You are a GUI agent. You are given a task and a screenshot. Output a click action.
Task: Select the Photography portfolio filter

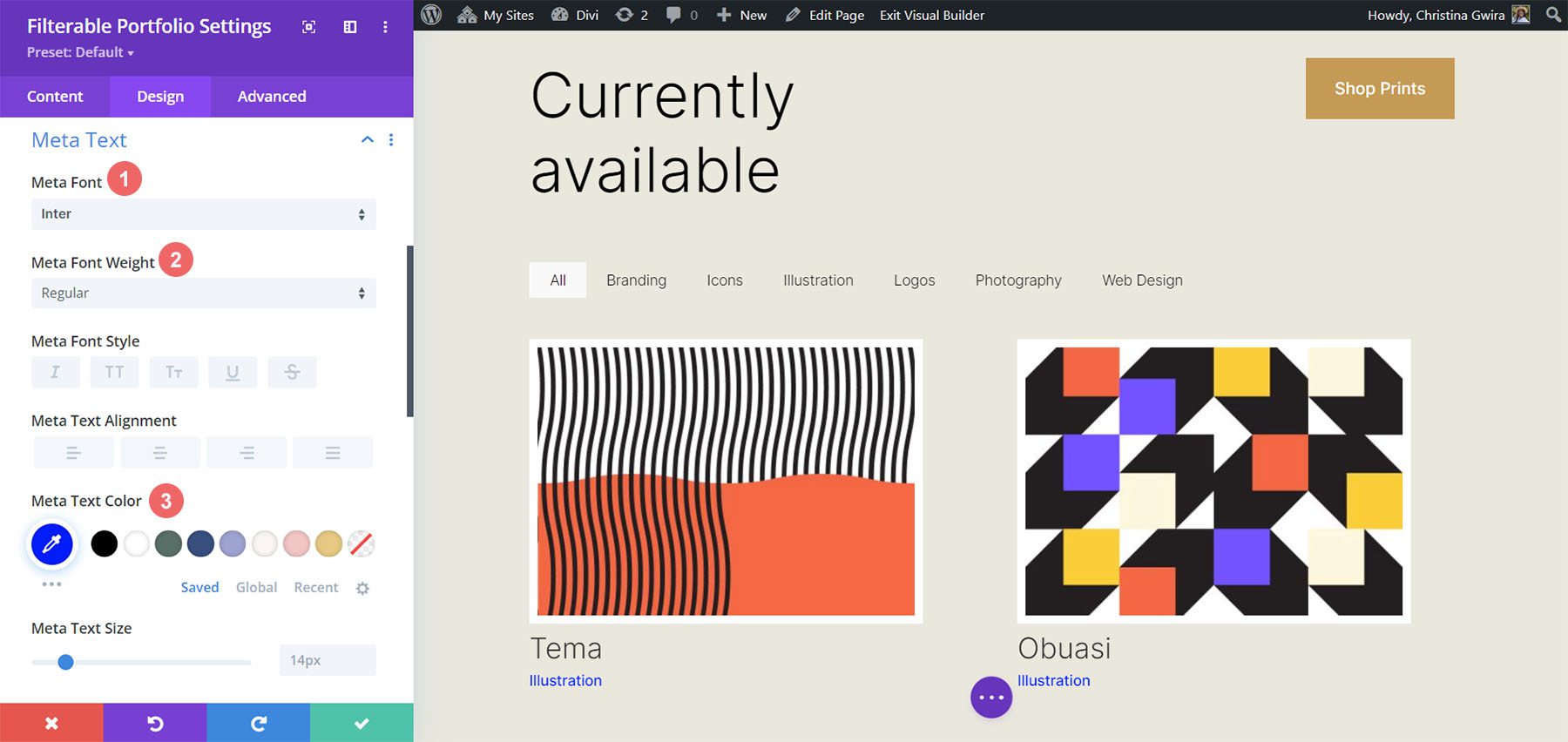click(x=1017, y=280)
